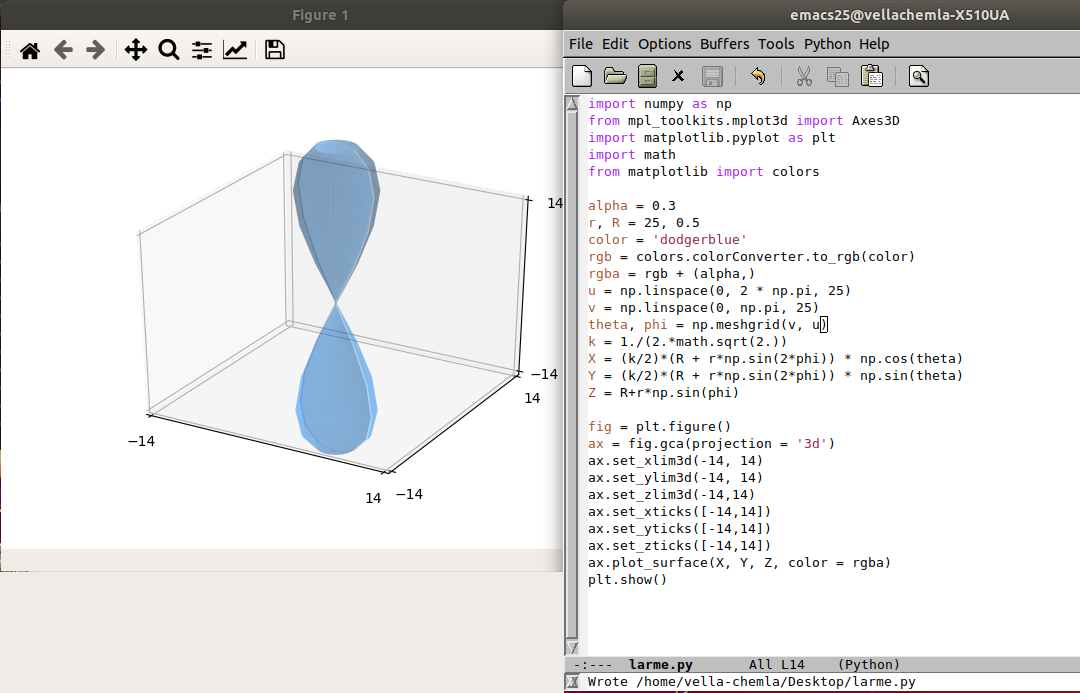
Task: Click the Open file folder icon
Action: click(x=615, y=76)
